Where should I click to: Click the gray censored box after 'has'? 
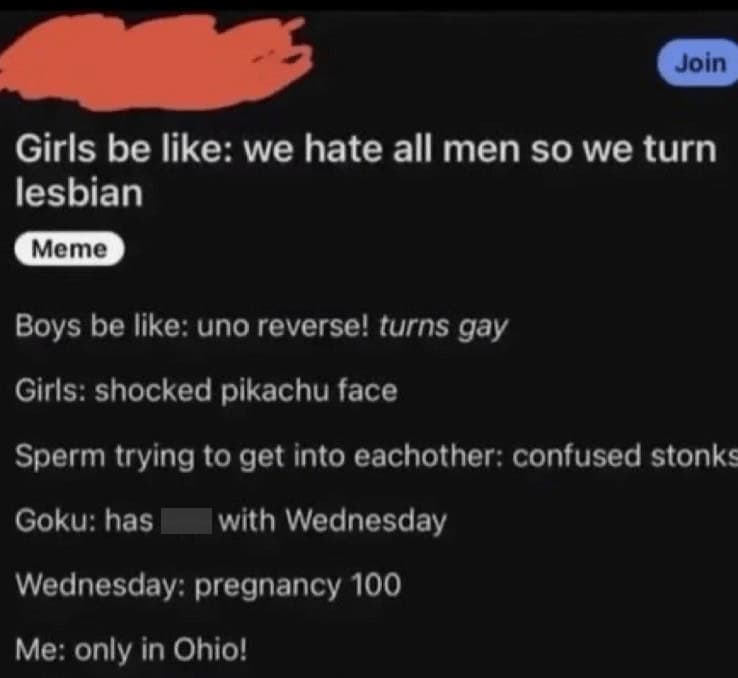(x=186, y=521)
